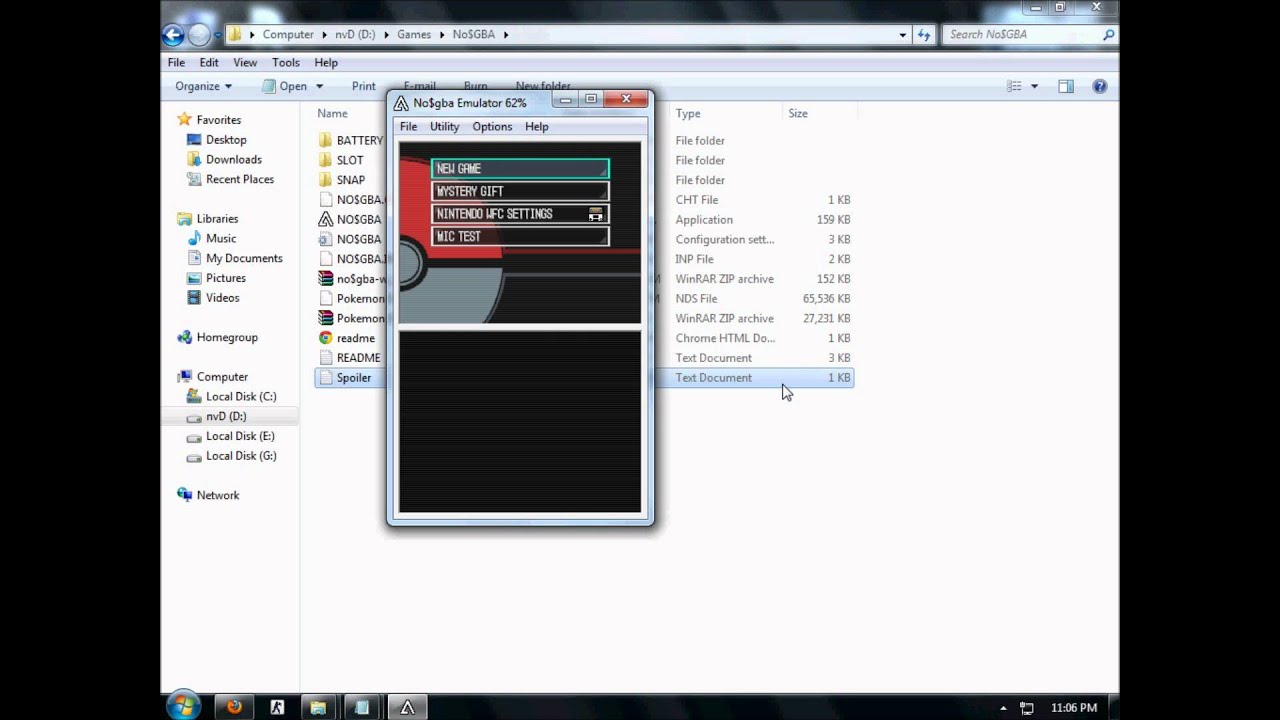Open Explorer's Help menu
1280x720 pixels.
tap(326, 62)
